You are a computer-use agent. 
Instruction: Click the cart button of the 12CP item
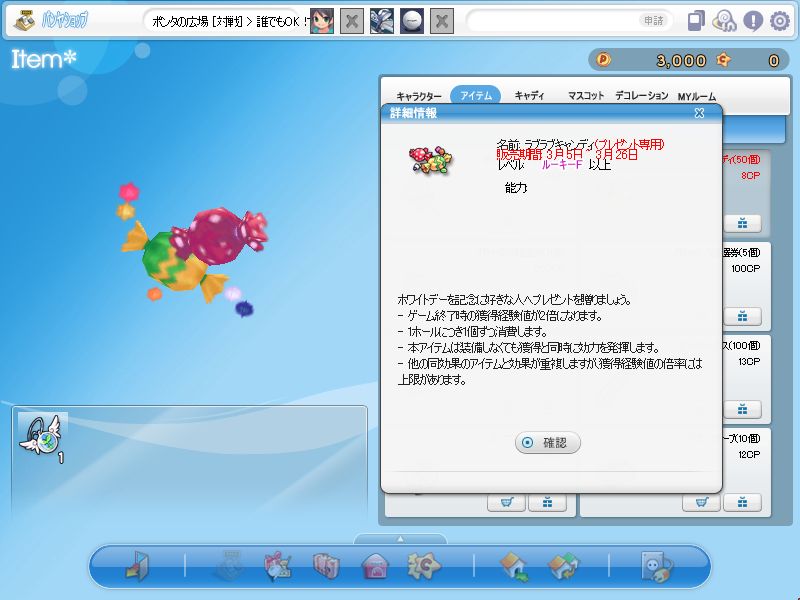coord(702,503)
